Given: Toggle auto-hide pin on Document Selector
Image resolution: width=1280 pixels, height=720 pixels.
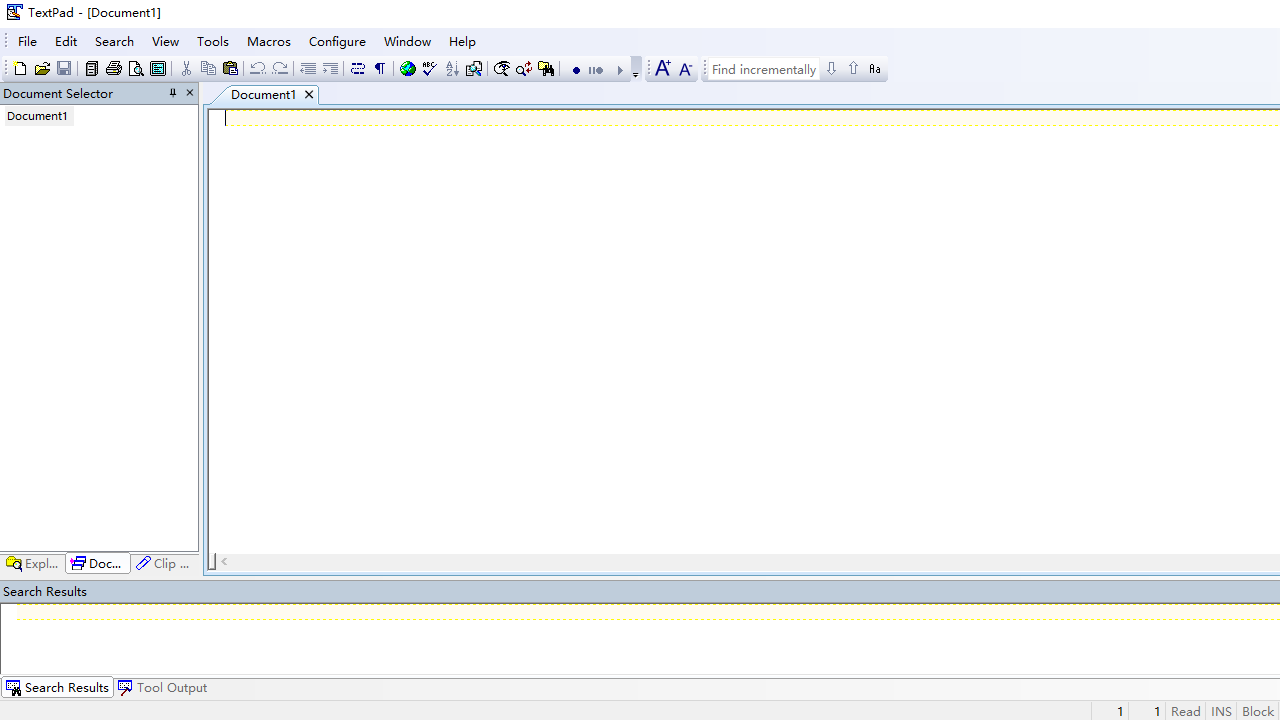Looking at the screenshot, I should pyautogui.click(x=172, y=93).
